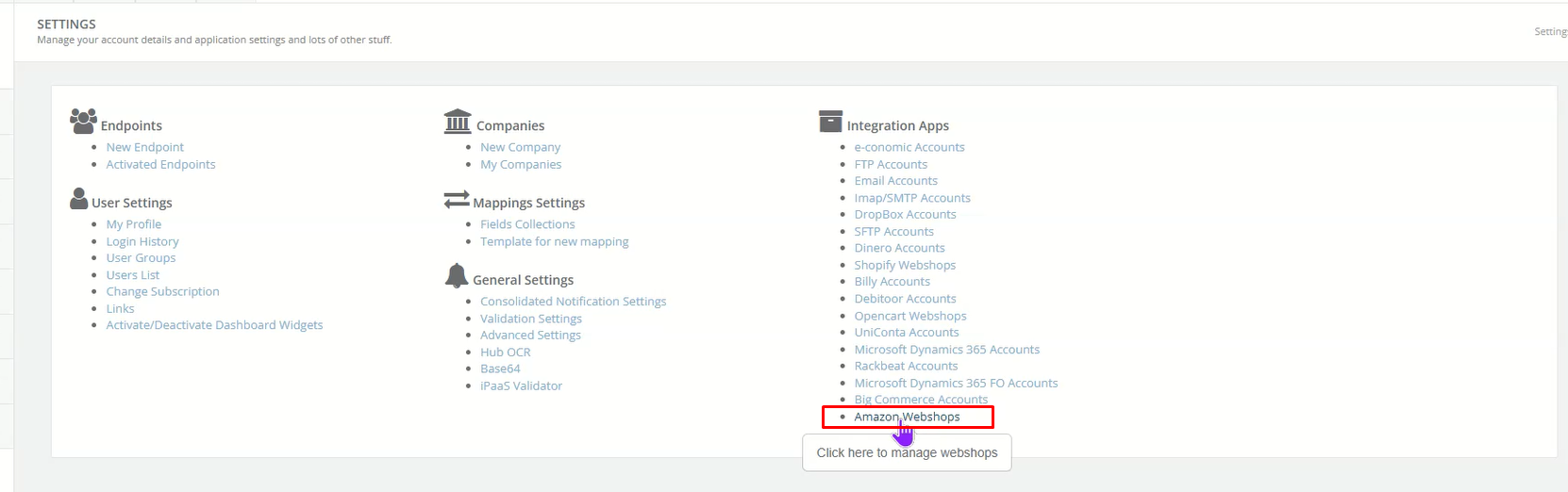Click the Endpoints group icon
The height and width of the screenshot is (492, 1568).
(83, 122)
